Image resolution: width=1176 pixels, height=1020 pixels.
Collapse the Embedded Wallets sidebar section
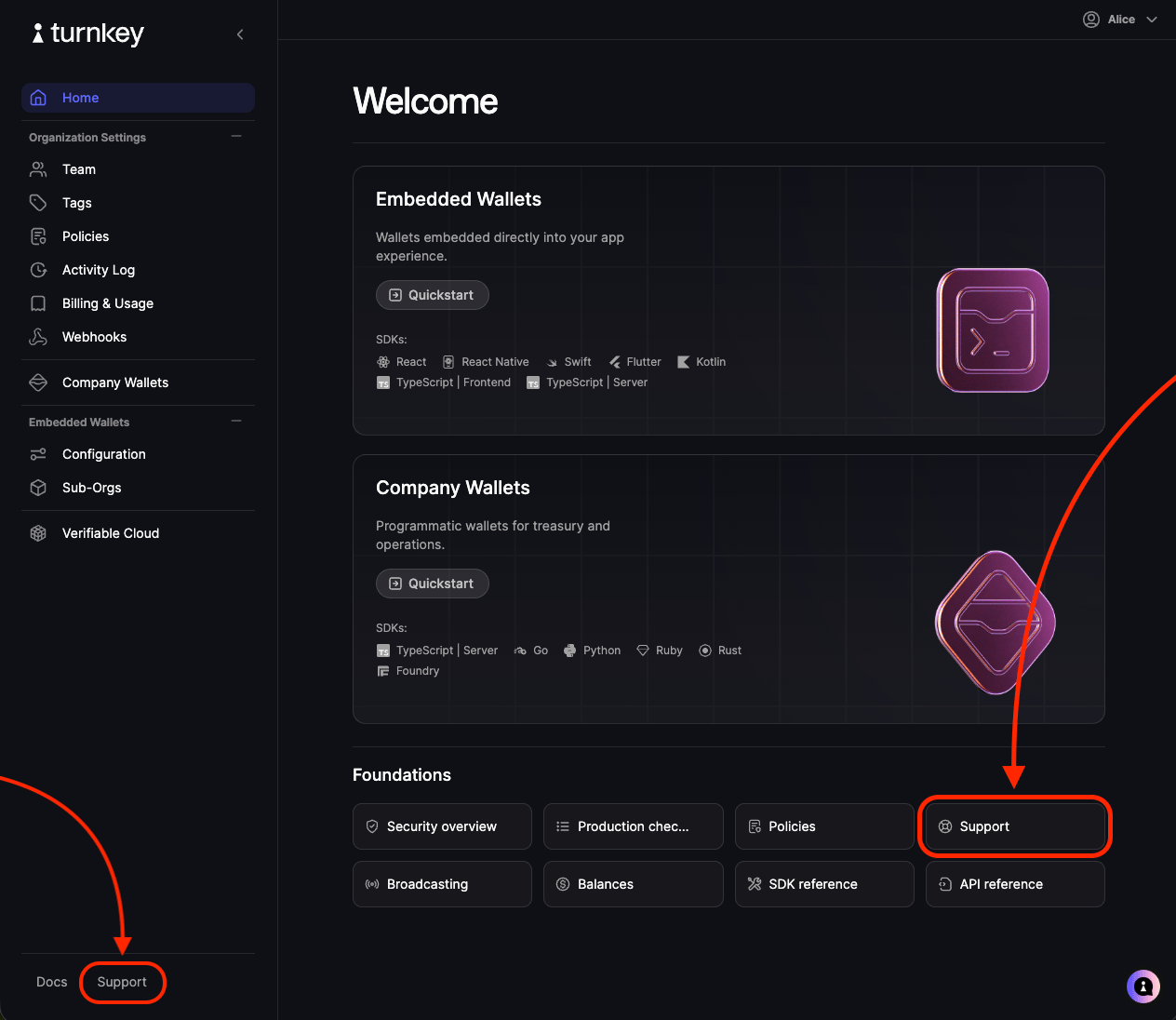pos(236,421)
